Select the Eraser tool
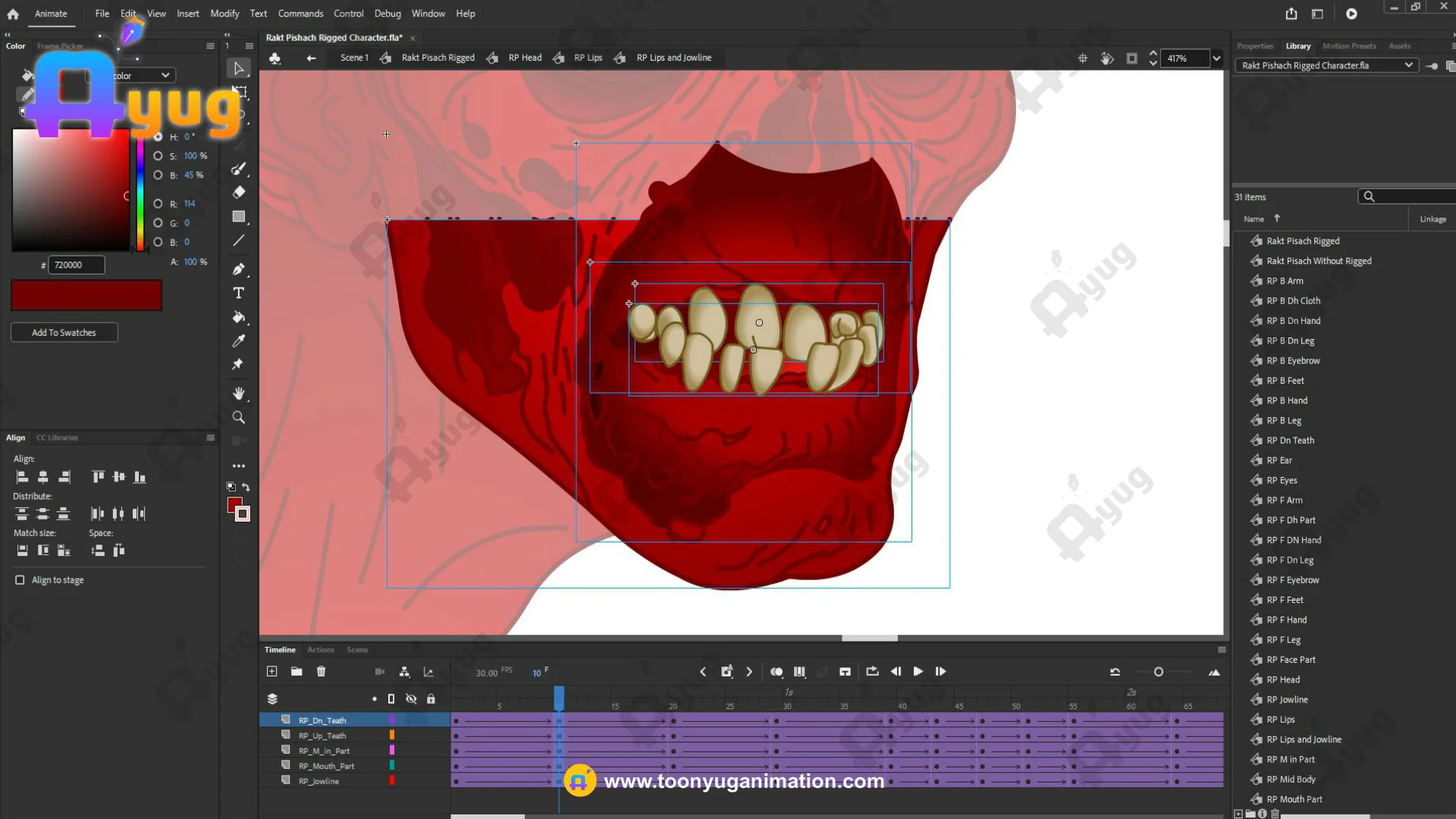The width and height of the screenshot is (1456, 819). tap(238, 193)
